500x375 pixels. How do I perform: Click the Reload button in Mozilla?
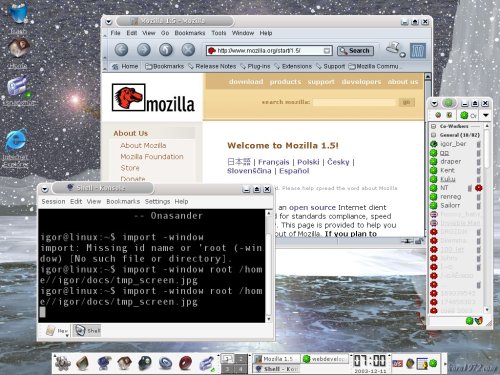166,50
